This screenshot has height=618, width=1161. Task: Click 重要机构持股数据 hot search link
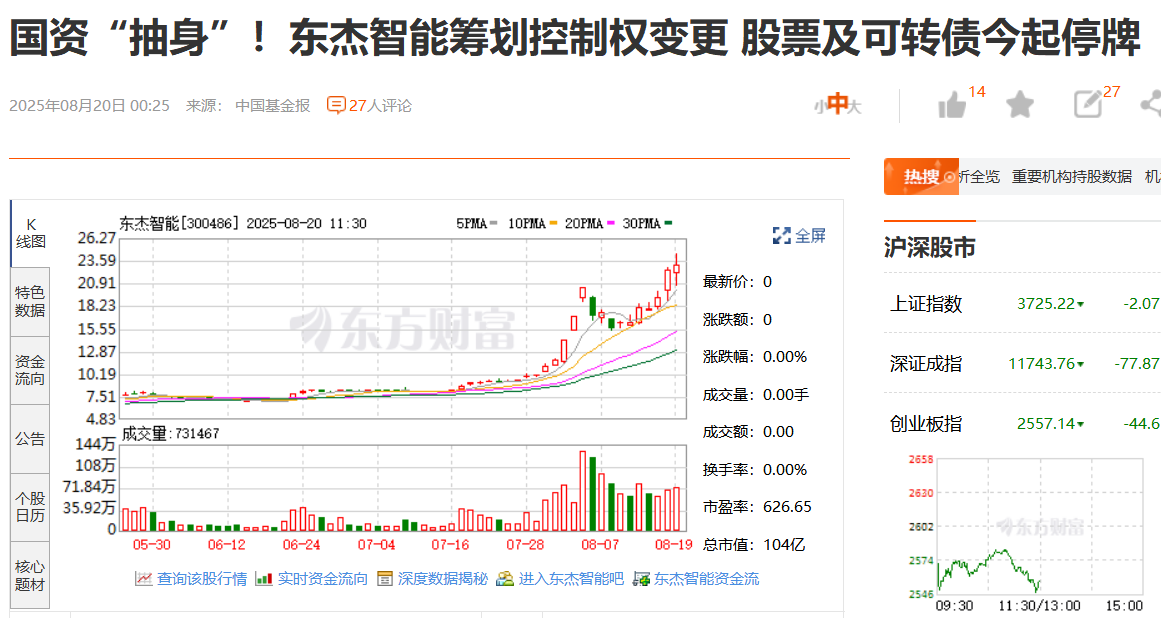coord(1071,177)
